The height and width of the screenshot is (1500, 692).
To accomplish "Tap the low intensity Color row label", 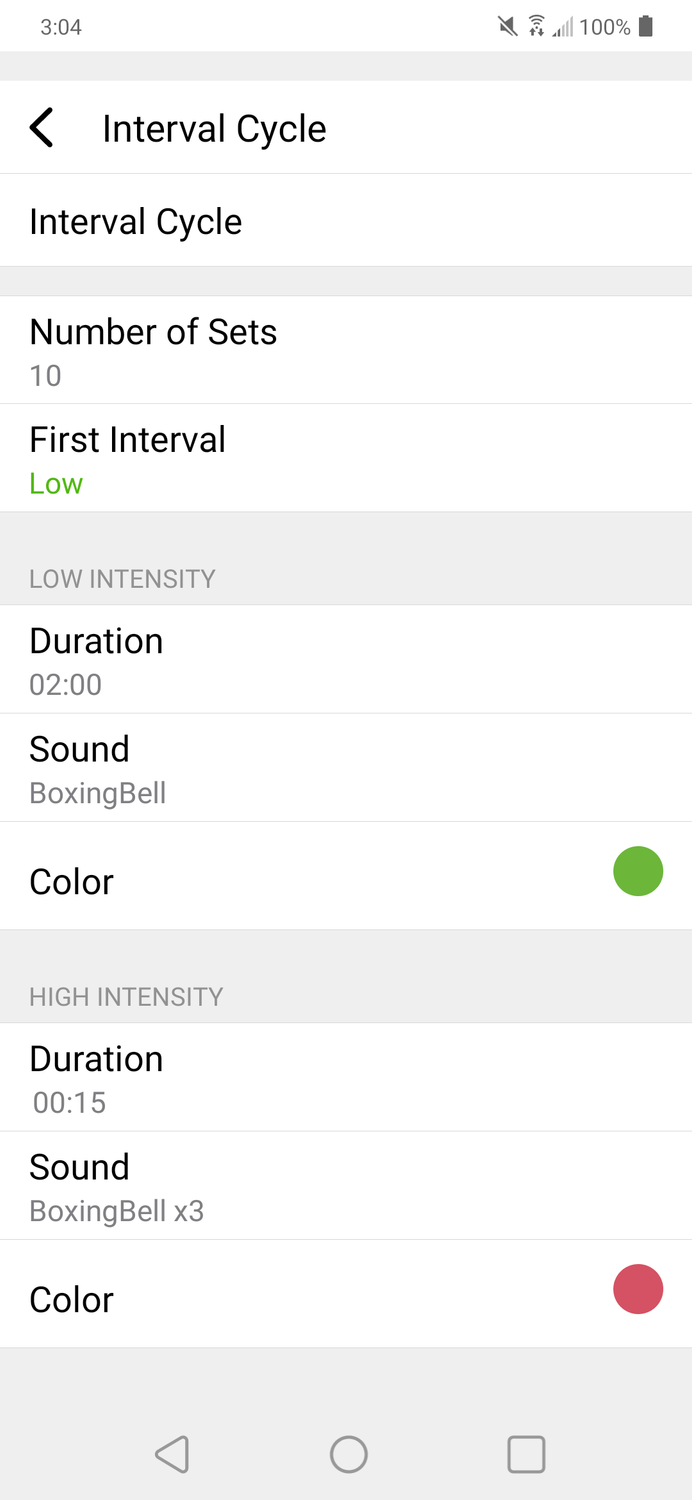I will (x=72, y=882).
